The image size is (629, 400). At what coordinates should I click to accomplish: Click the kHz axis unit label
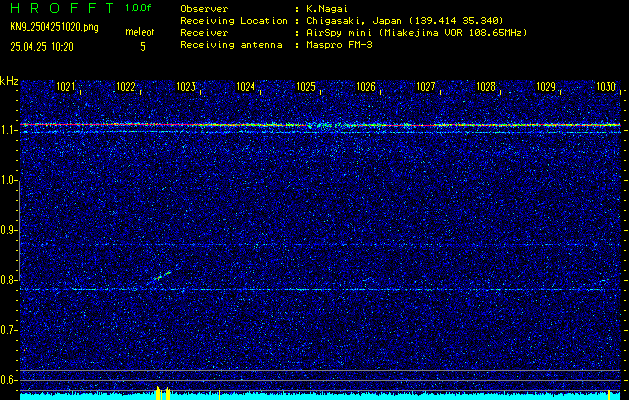click(x=9, y=81)
